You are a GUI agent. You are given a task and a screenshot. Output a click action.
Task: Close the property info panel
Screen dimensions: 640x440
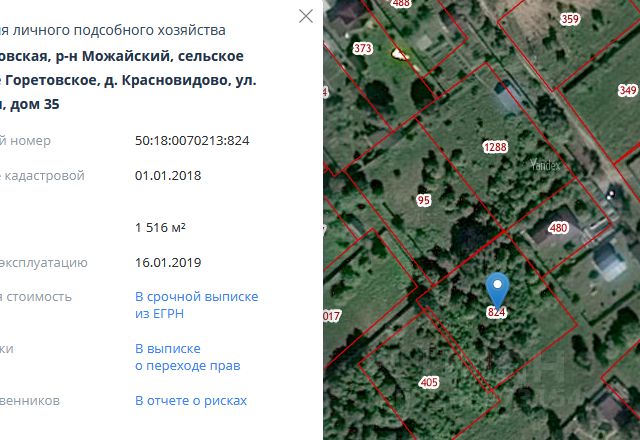306,16
